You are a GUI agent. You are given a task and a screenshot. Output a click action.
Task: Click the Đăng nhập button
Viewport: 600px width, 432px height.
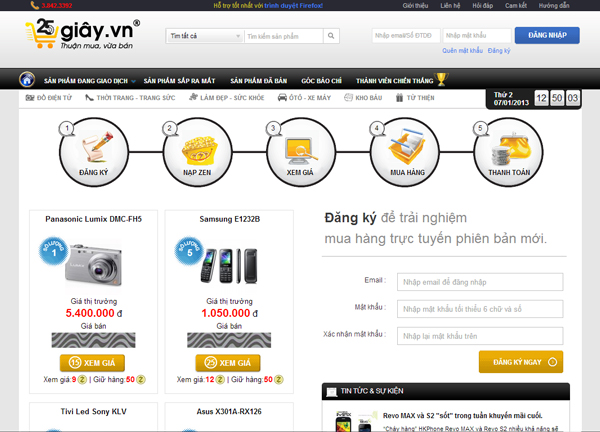(x=547, y=35)
